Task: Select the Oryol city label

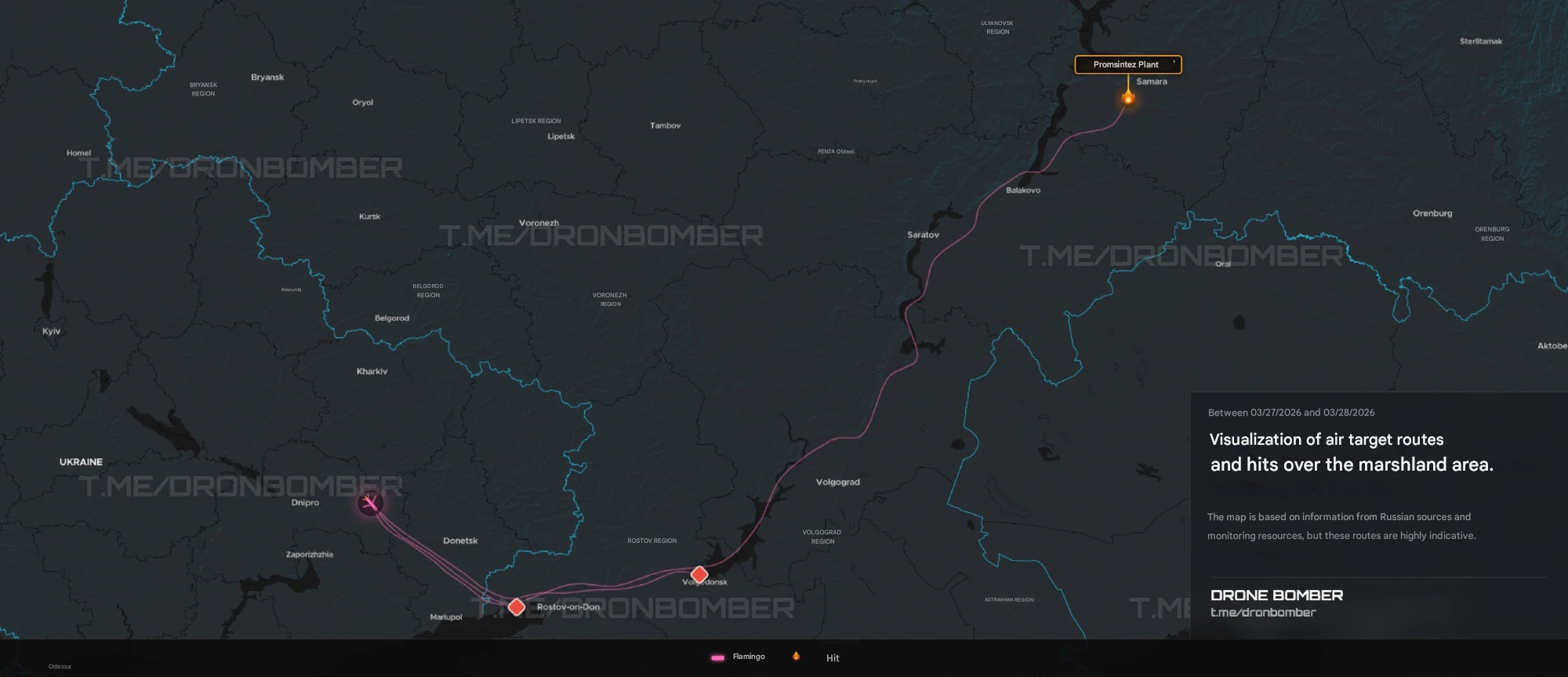Action: (x=362, y=103)
